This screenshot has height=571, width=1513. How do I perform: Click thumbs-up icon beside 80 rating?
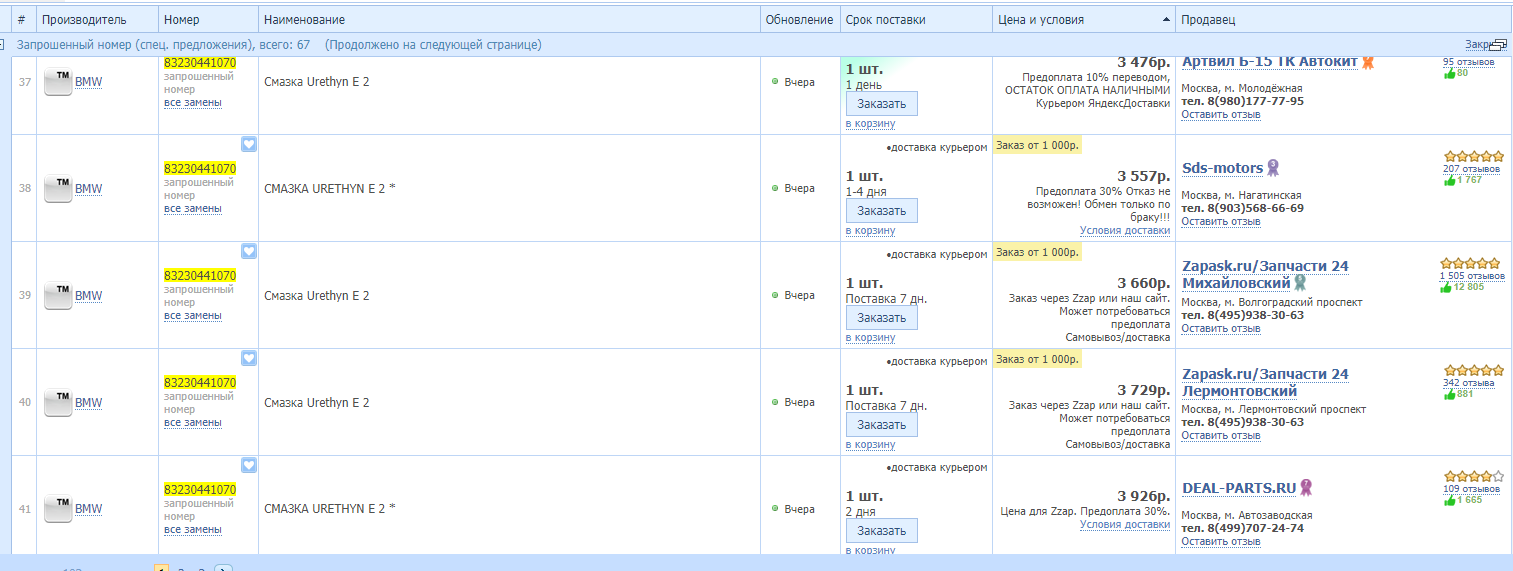pyautogui.click(x=1449, y=73)
